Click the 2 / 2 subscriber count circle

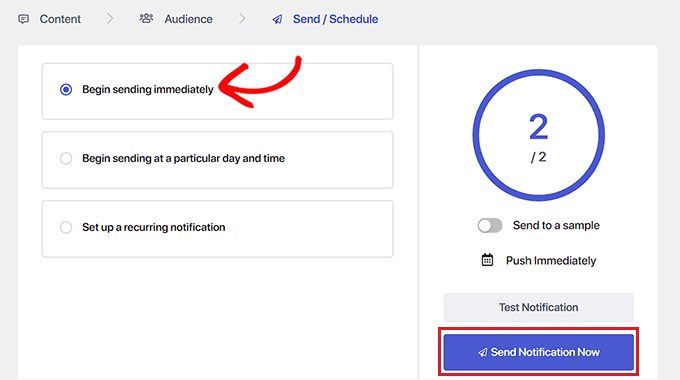tap(538, 135)
